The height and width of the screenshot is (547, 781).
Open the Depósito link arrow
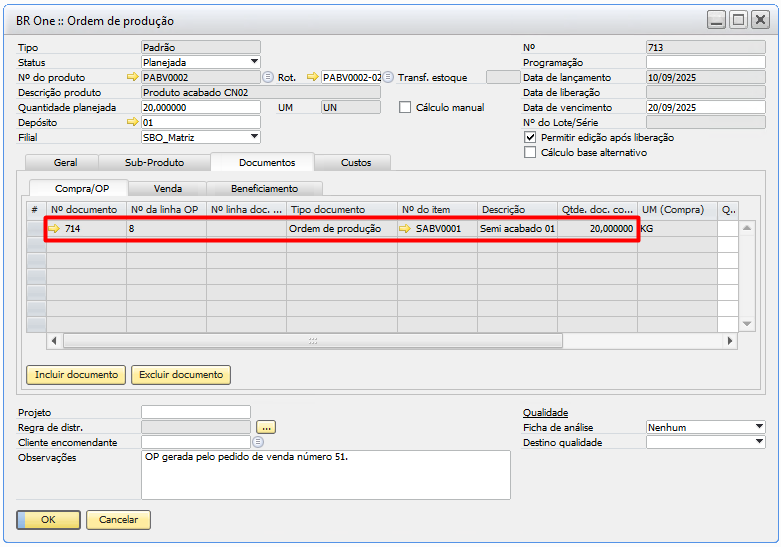133,122
